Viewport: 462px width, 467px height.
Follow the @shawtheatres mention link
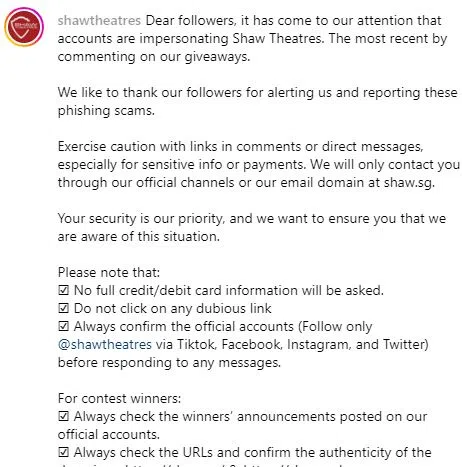[x=105, y=344]
